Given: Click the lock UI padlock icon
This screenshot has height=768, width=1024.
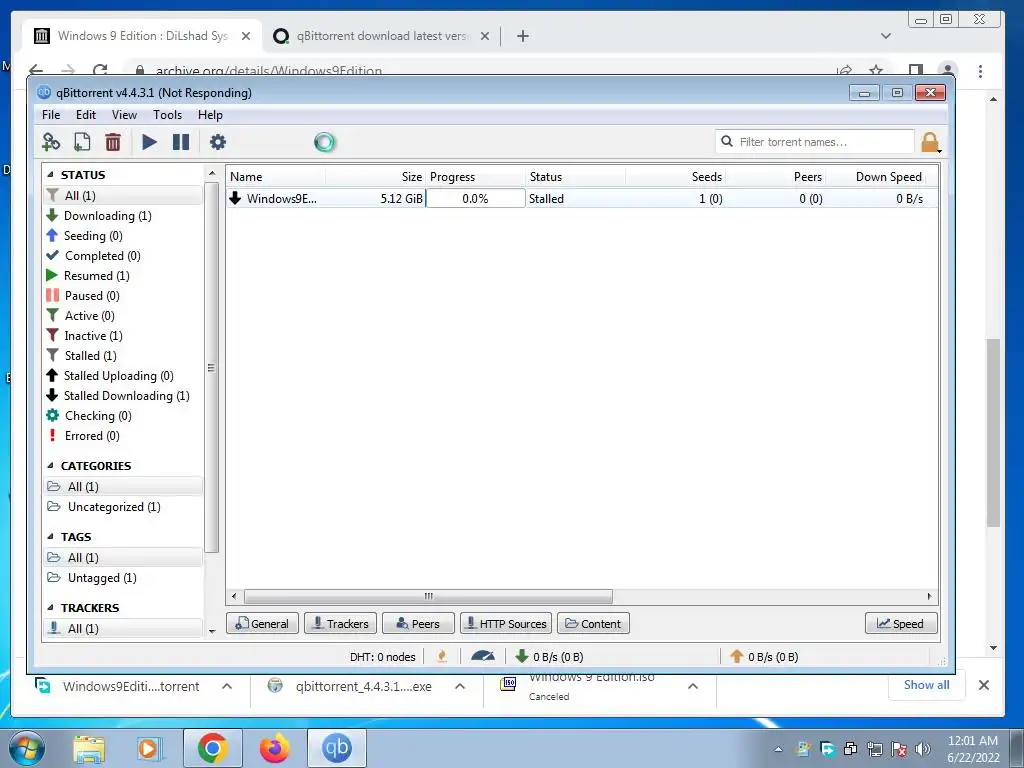Looking at the screenshot, I should click(930, 142).
